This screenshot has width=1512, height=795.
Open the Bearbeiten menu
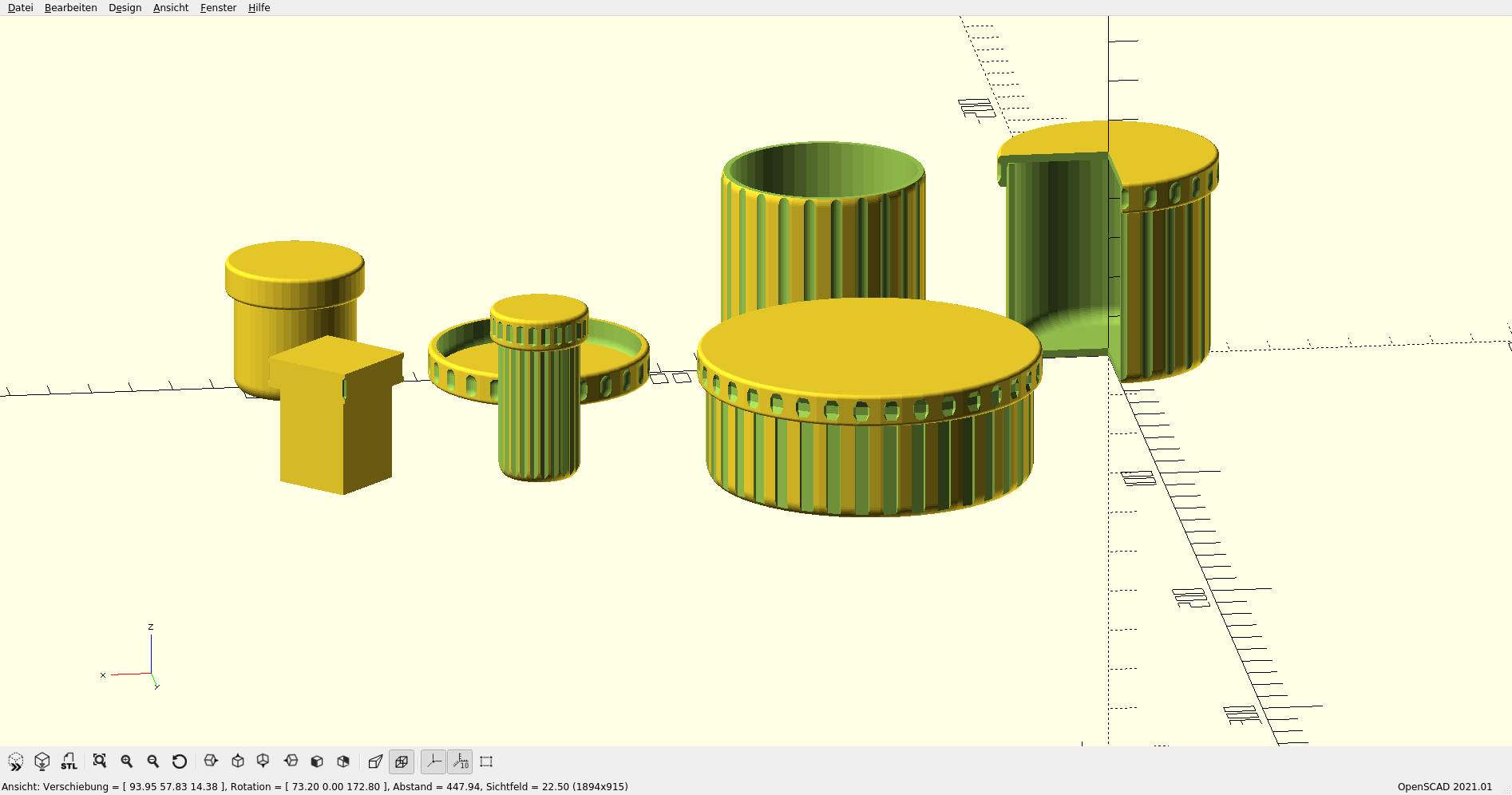[71, 8]
